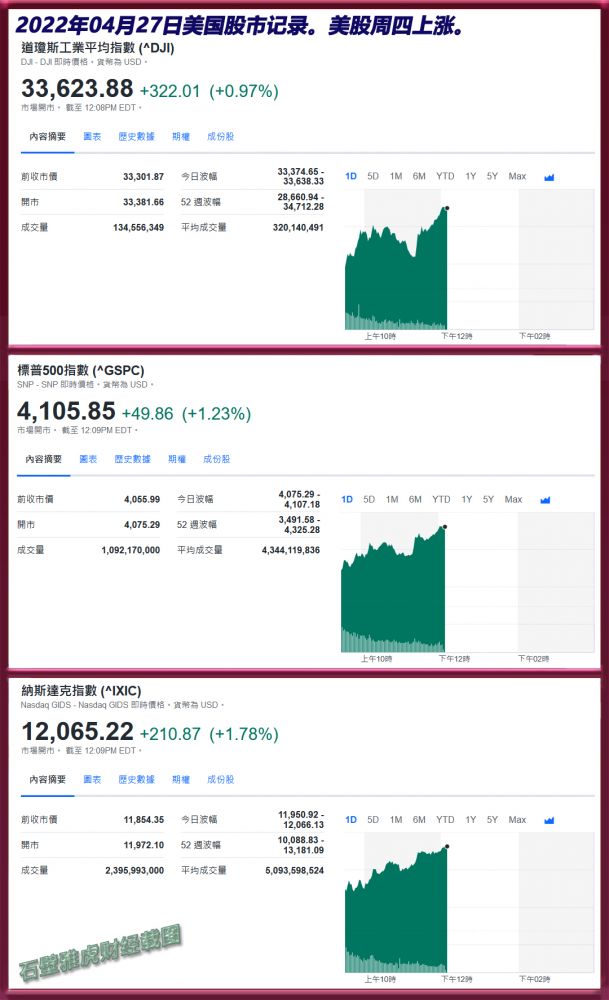The height and width of the screenshot is (1000, 609).
Task: Open 圖表 tab under Dow Jones index
Action: (92, 136)
